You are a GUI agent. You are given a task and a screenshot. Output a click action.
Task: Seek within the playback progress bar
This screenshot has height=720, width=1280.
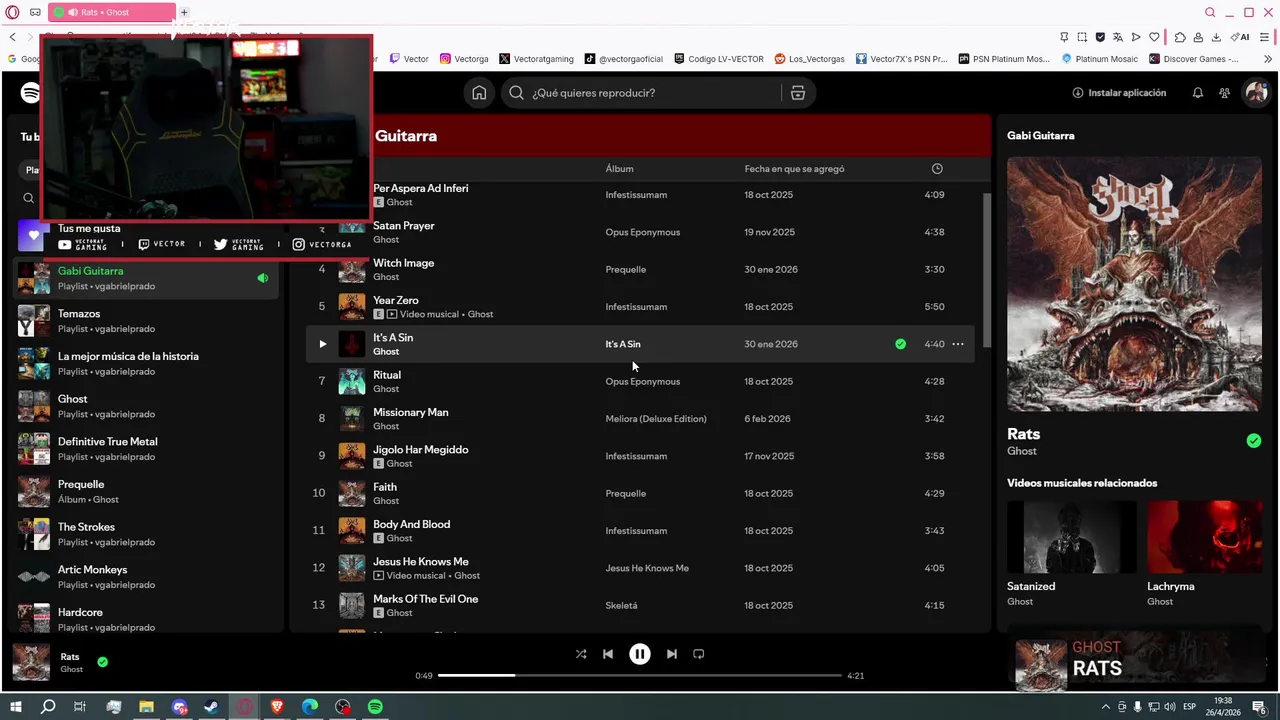(x=640, y=676)
